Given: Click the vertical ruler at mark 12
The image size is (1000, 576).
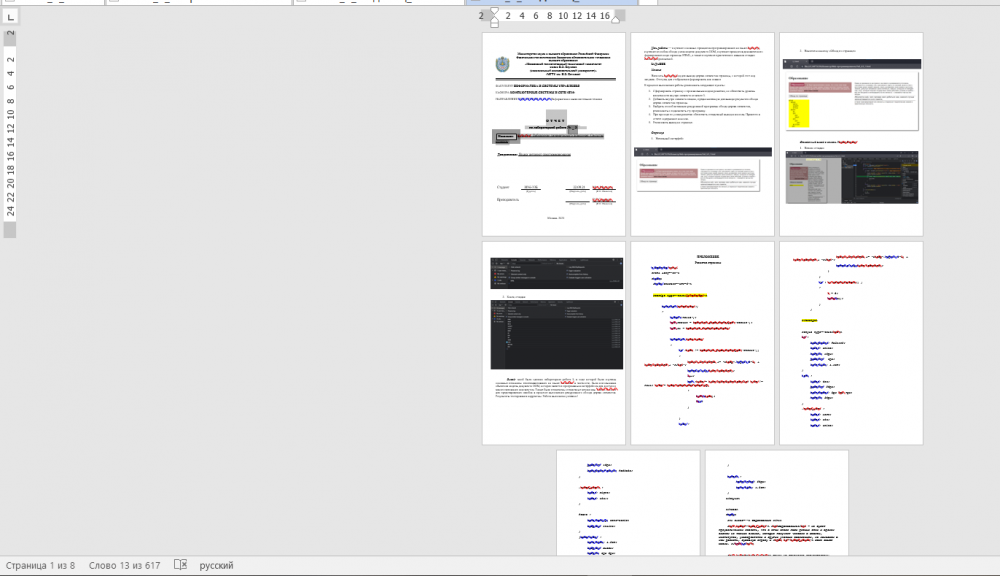Looking at the screenshot, I should [x=10, y=128].
